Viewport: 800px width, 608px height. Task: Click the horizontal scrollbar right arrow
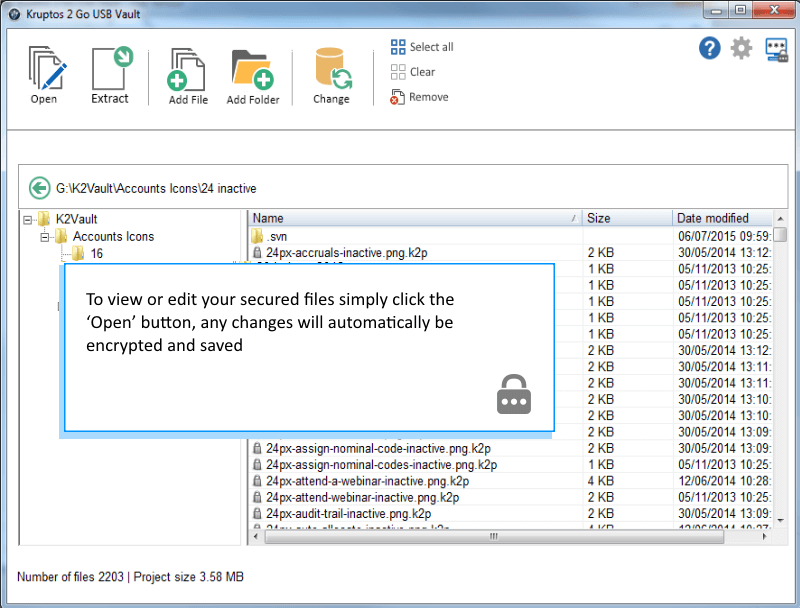[765, 537]
